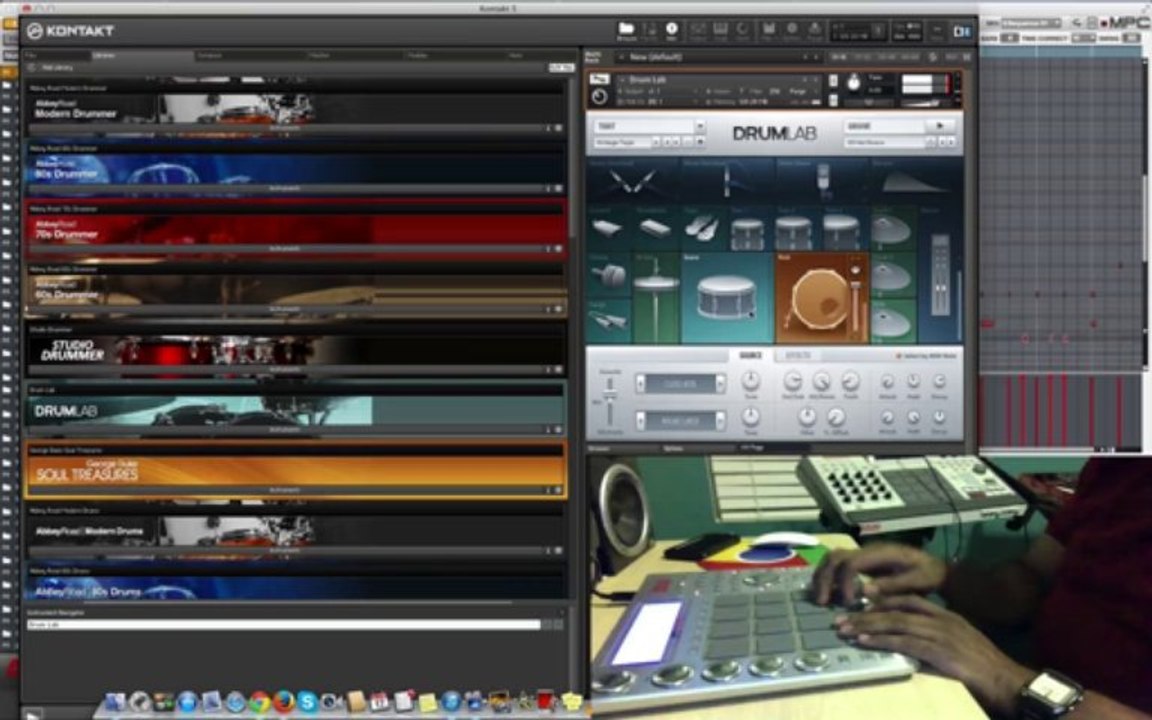Image resolution: width=1152 pixels, height=720 pixels.
Task: Toggle the upper solo button on Drum Lab header
Action: [x=832, y=80]
